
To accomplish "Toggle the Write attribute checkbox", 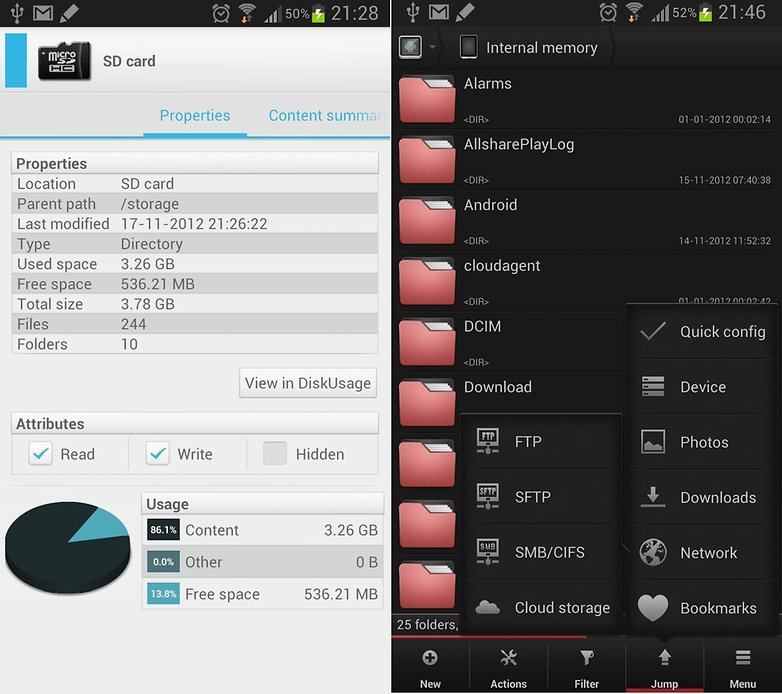I will [x=158, y=453].
